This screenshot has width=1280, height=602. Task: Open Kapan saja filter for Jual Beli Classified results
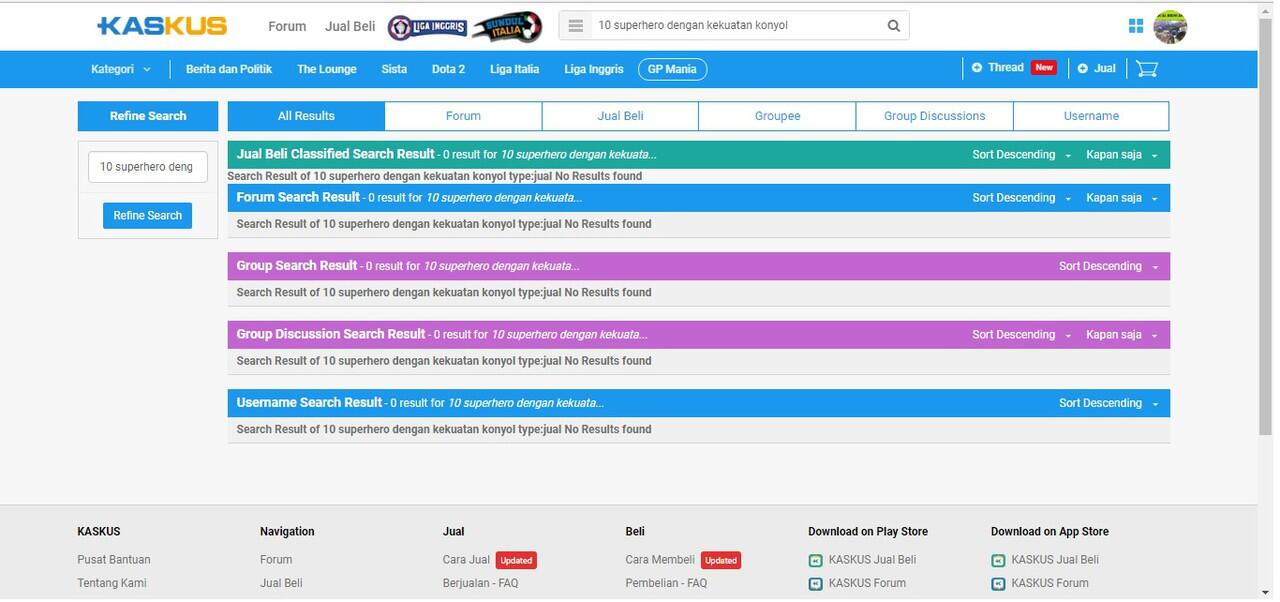coord(1122,155)
